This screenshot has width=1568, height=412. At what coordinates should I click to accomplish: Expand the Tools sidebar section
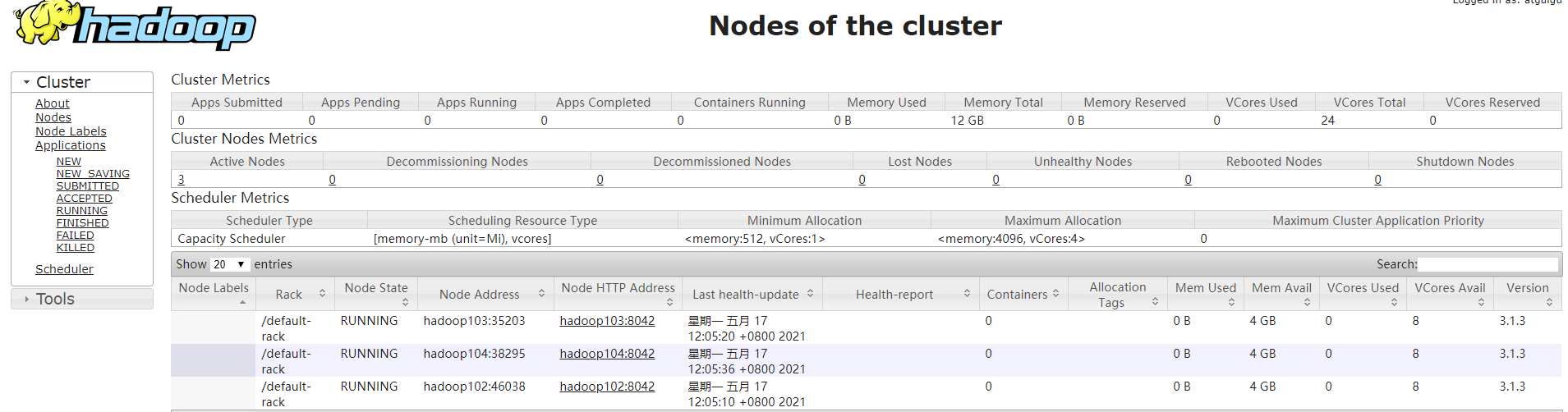(x=26, y=299)
